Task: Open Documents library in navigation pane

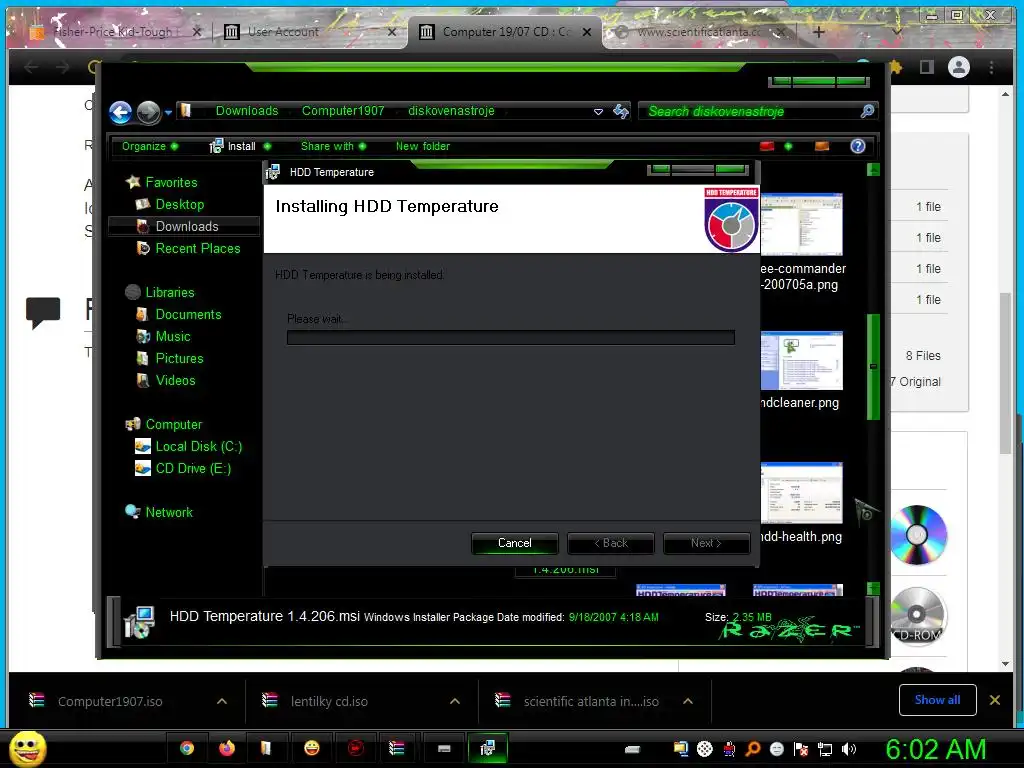Action: point(188,314)
